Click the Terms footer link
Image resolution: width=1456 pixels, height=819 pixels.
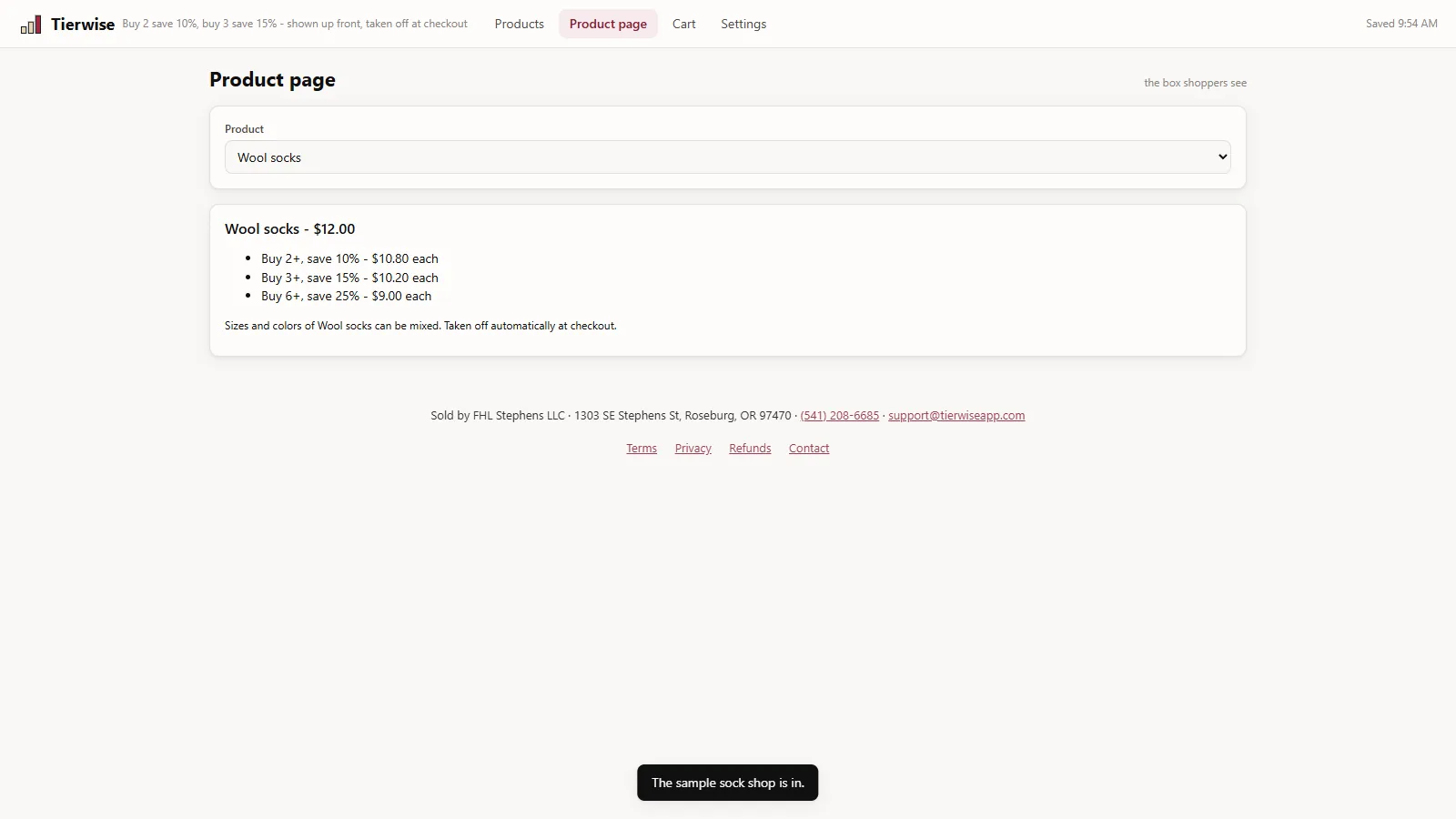(x=642, y=449)
